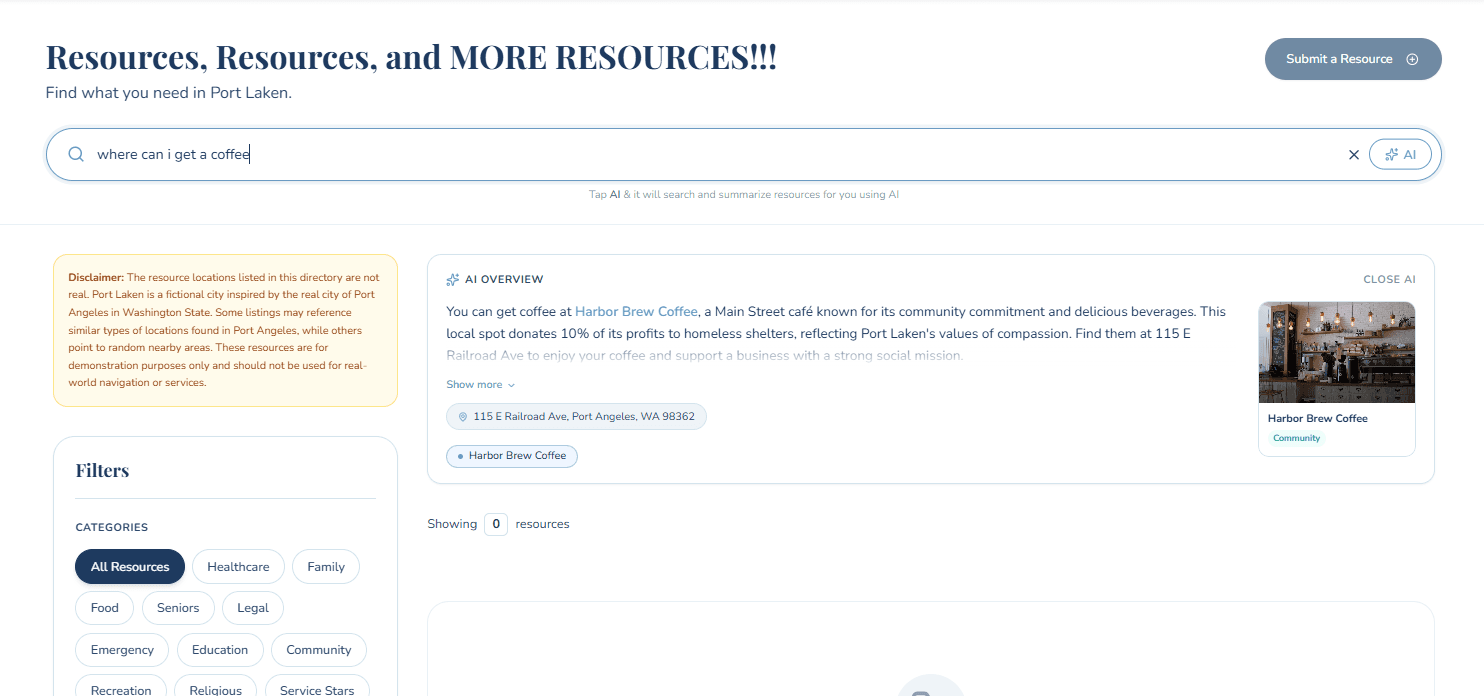Select the All Resources category filter
The height and width of the screenshot is (696, 1484).
point(130,567)
